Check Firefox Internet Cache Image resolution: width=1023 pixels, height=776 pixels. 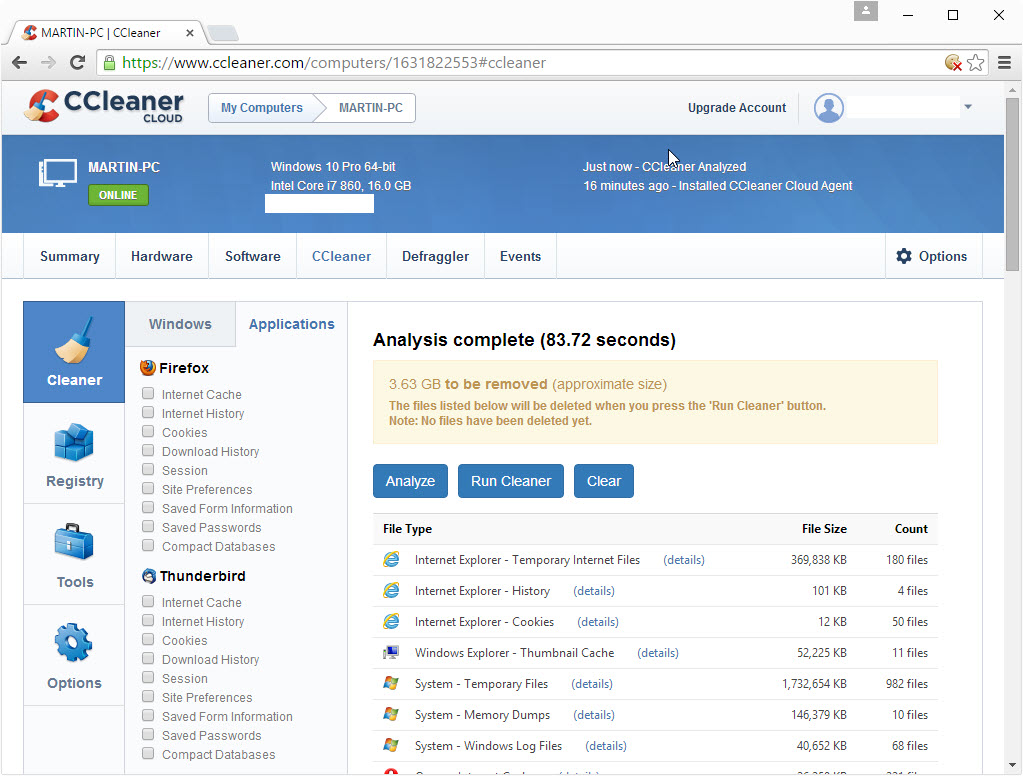tap(148, 394)
